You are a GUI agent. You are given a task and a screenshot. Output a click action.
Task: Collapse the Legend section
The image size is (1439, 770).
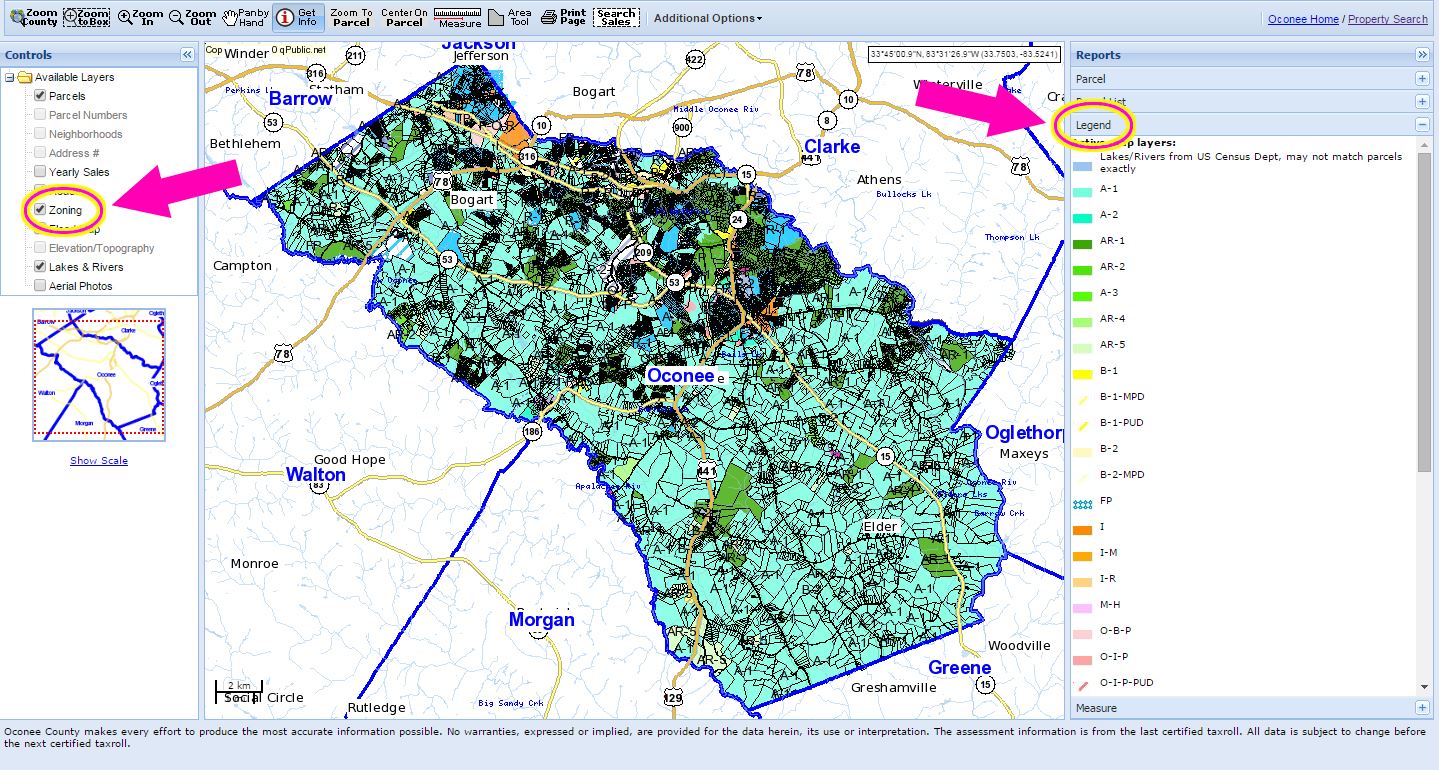1423,124
